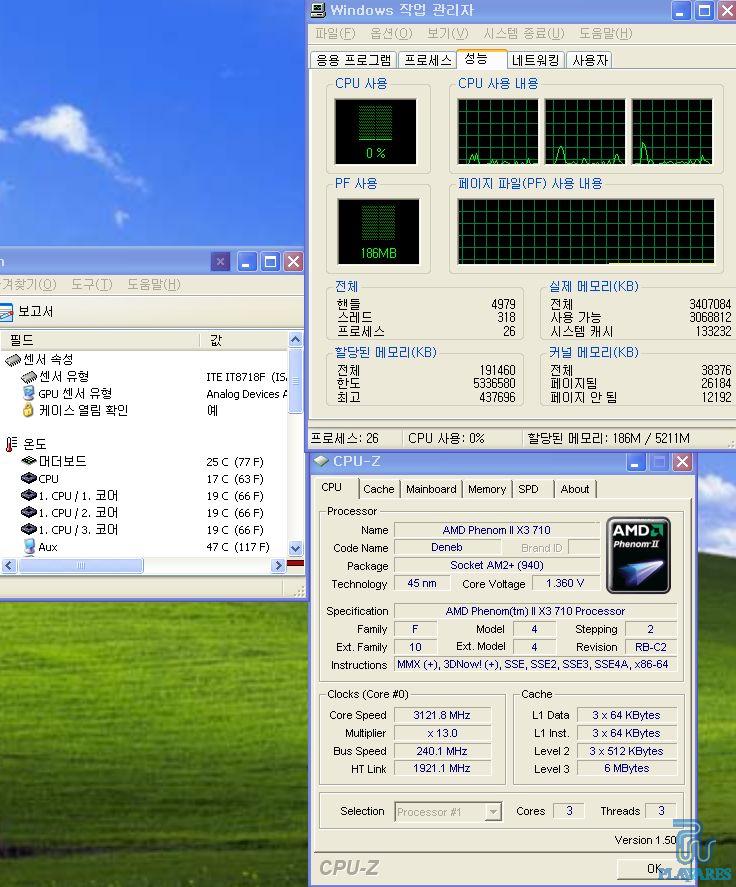The image size is (736, 887).
Task: Switch to the 사용자 tab
Action: tap(590, 60)
